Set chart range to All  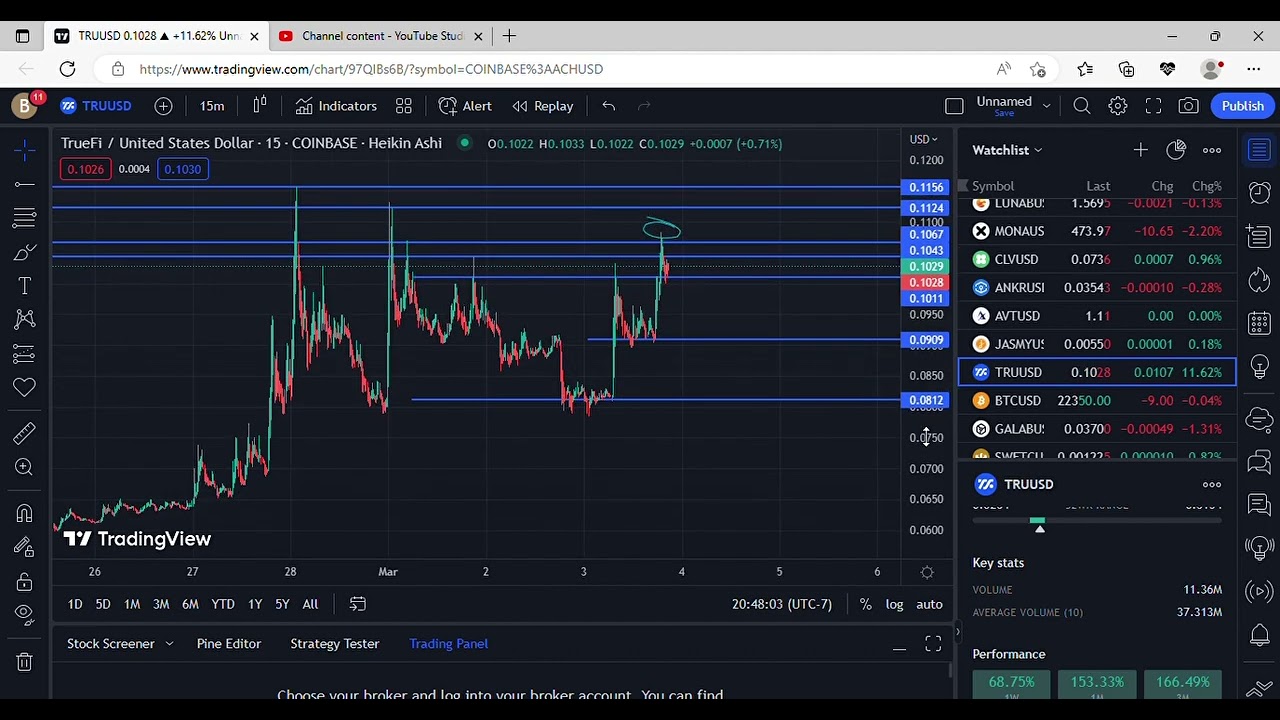point(310,604)
